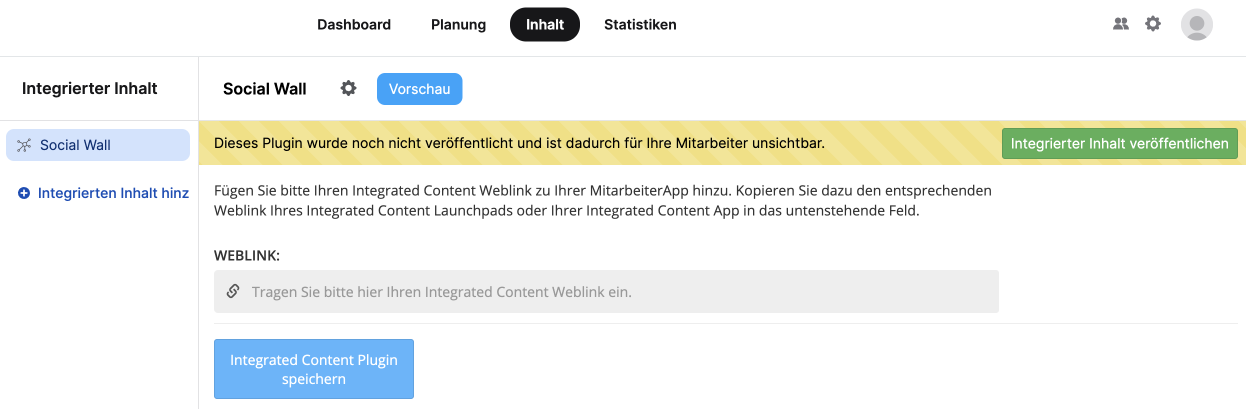Click the Social Wall sidebar item icon
This screenshot has width=1246, height=409.
click(25, 145)
